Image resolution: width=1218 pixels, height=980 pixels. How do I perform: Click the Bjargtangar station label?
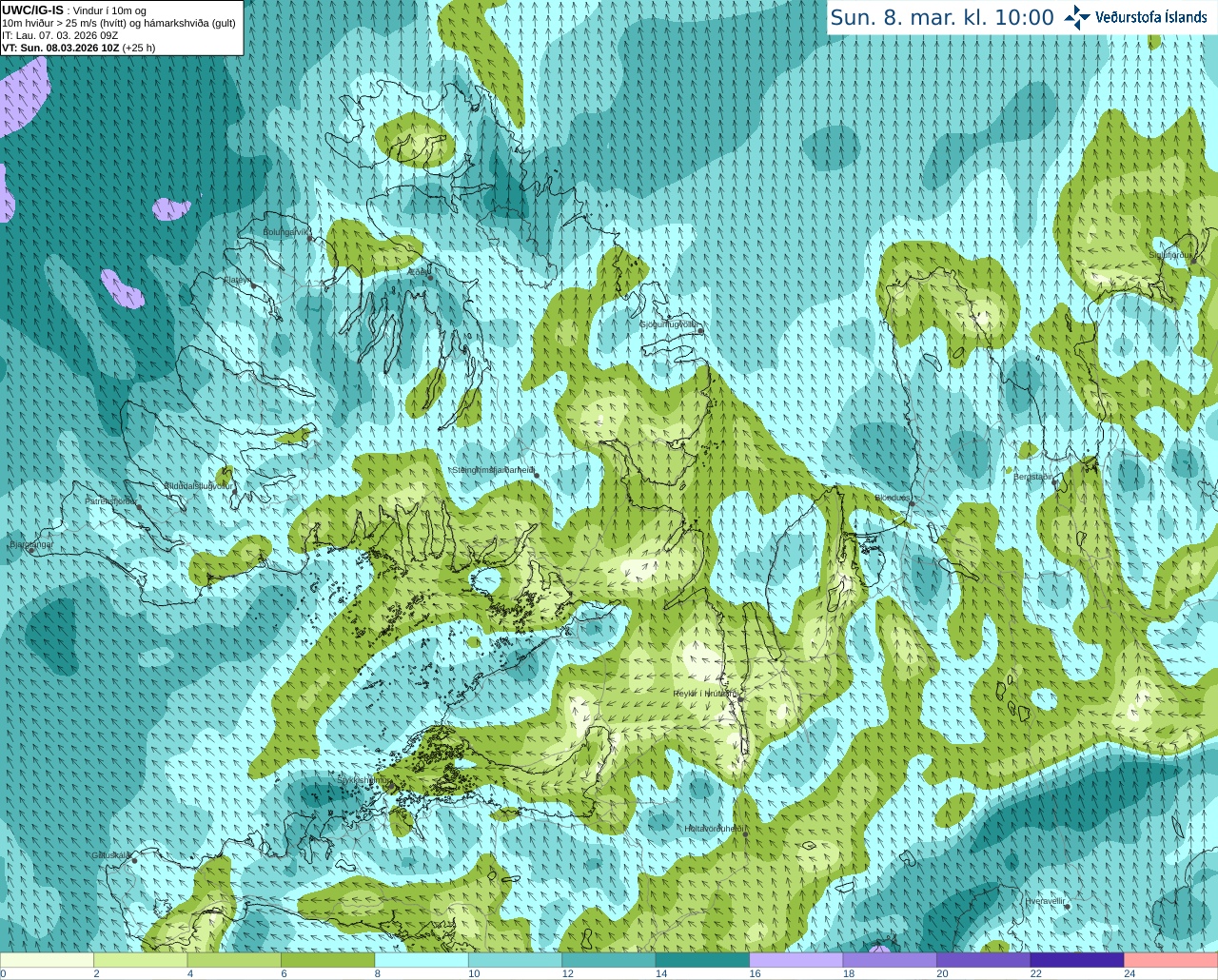[x=30, y=544]
